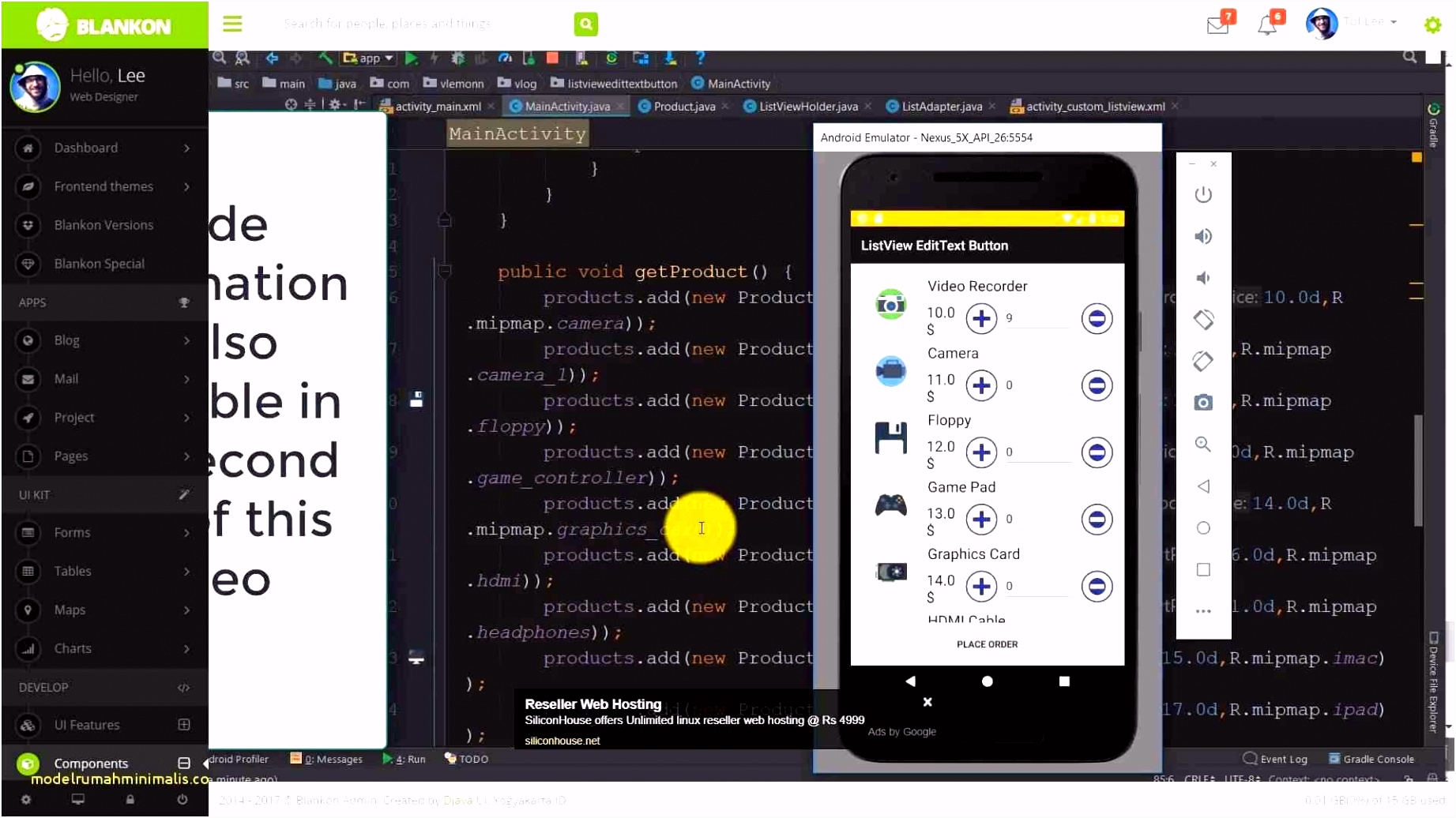
Task: Open the emulator more options ellipsis
Action: point(1202,611)
